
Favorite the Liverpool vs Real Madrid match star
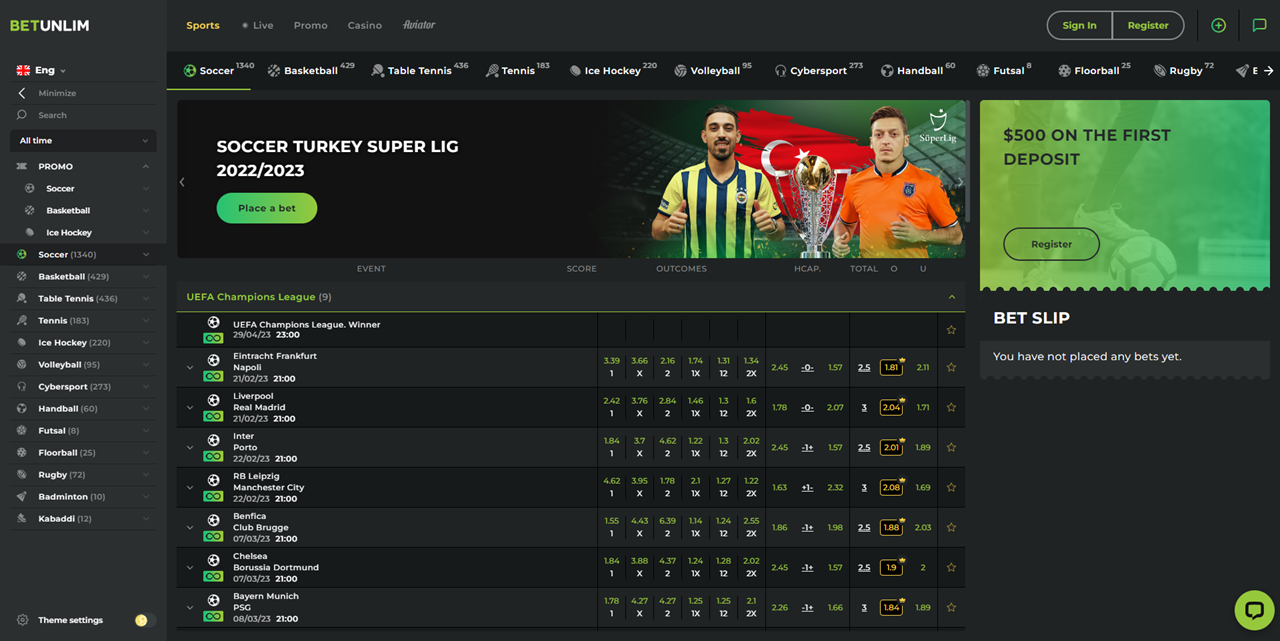coord(951,408)
